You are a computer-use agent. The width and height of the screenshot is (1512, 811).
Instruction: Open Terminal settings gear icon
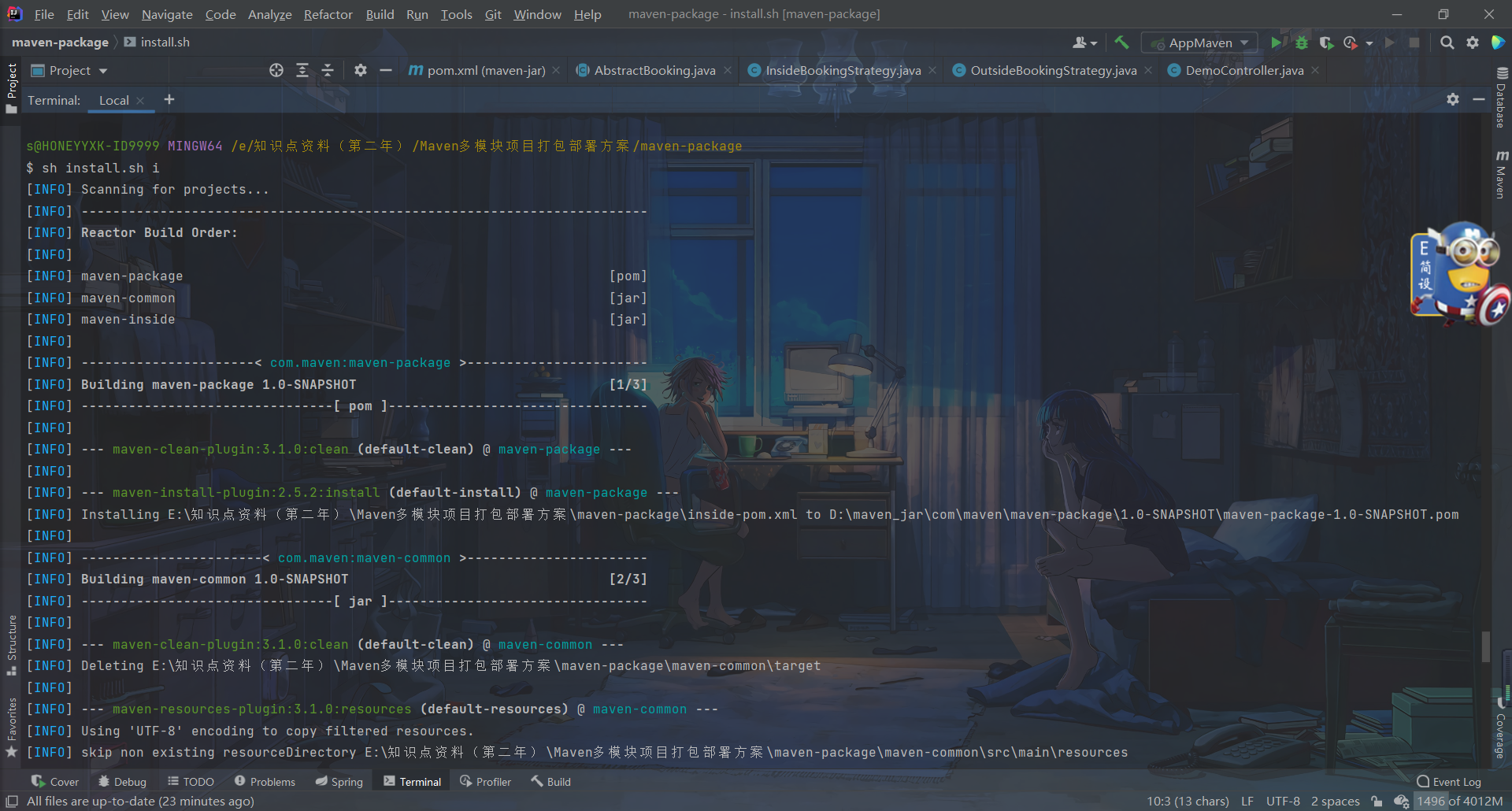pyautogui.click(x=1453, y=99)
